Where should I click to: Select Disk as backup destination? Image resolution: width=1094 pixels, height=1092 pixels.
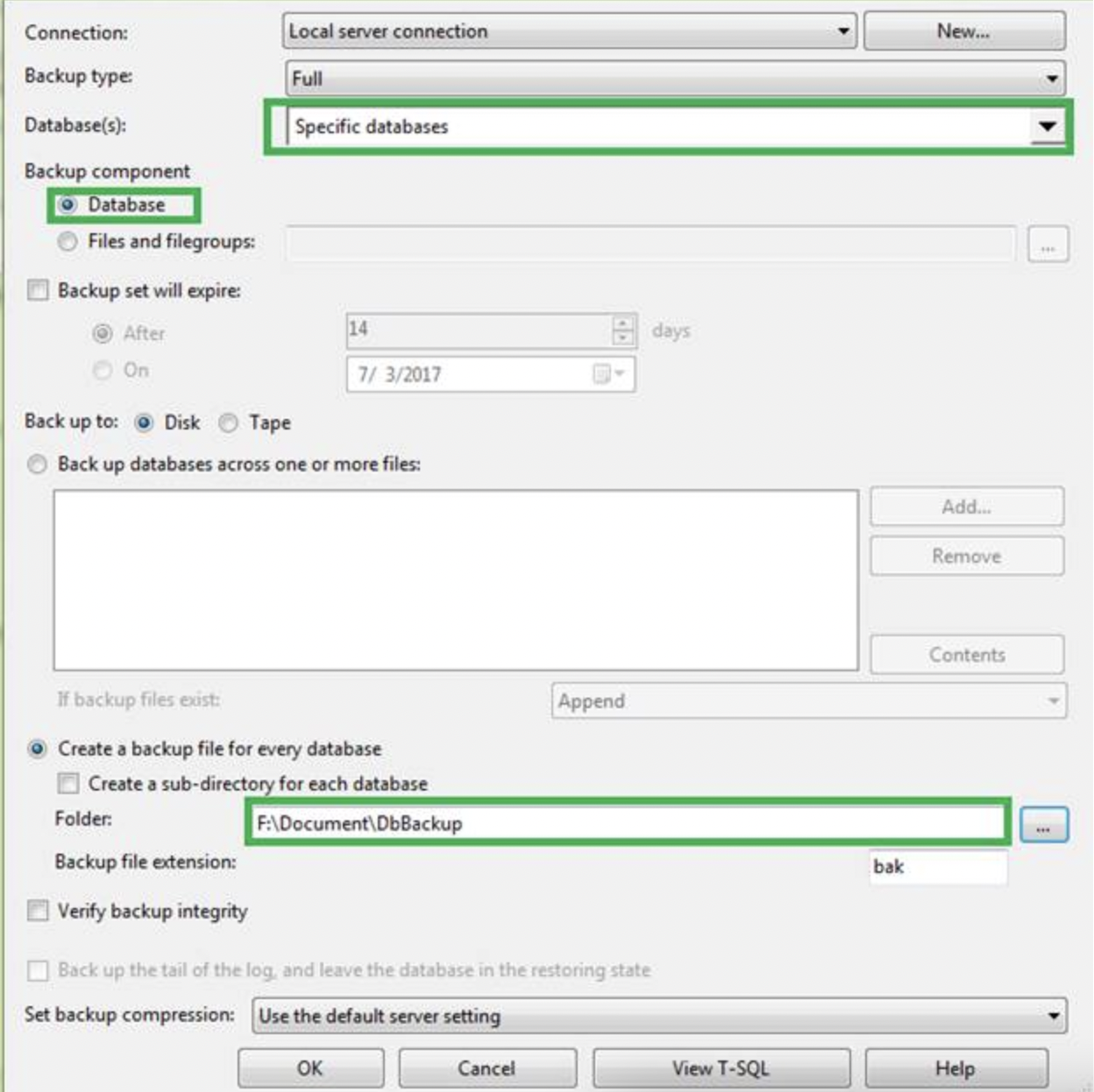coord(145,422)
